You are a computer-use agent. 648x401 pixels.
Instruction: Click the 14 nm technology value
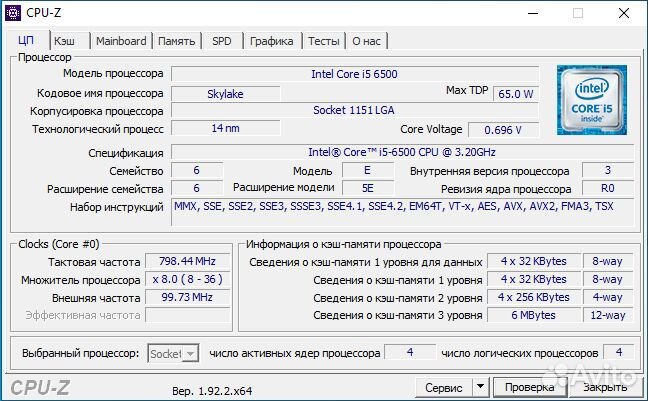coord(226,128)
